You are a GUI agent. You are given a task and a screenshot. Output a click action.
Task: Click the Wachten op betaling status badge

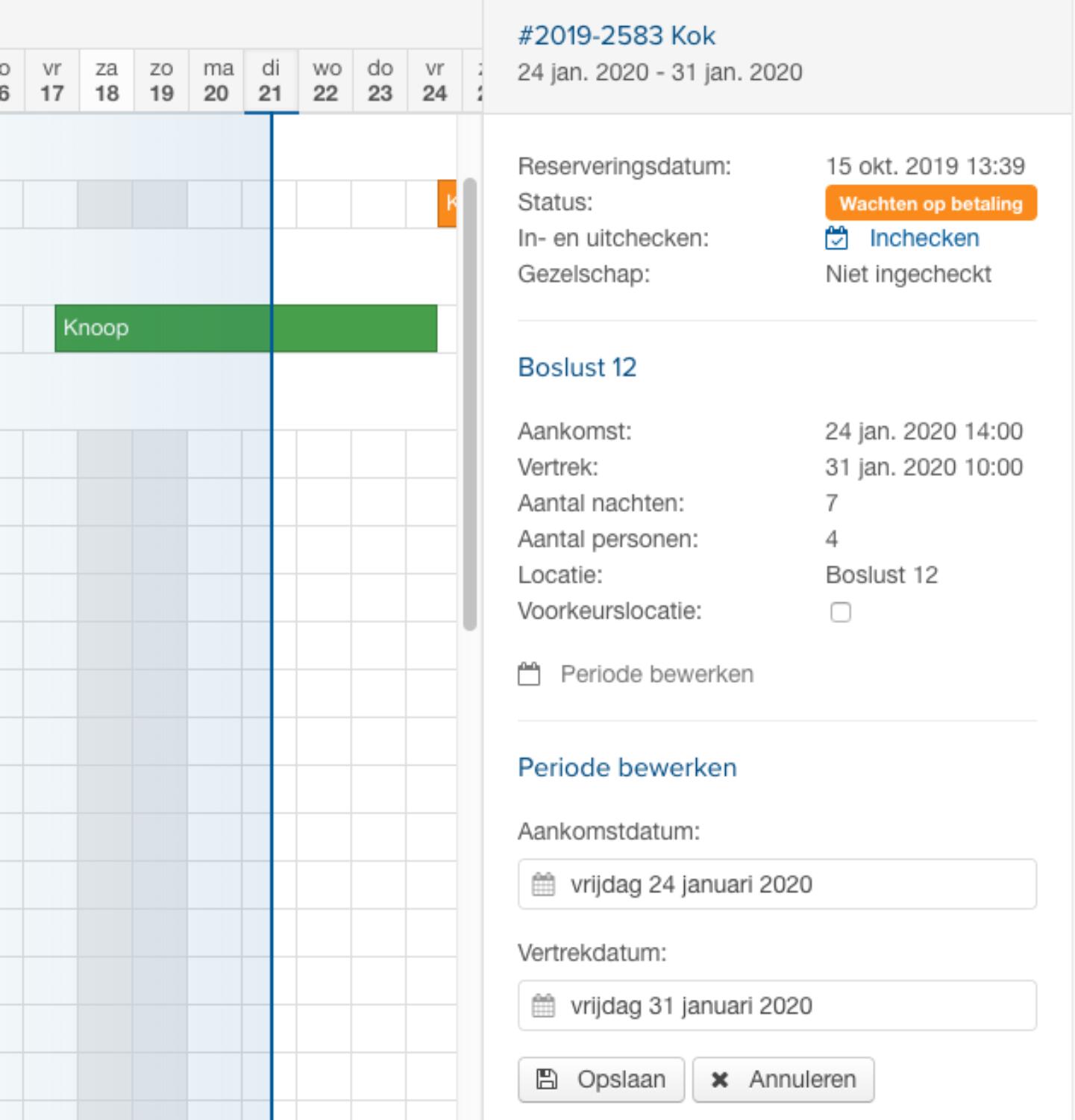pos(930,203)
